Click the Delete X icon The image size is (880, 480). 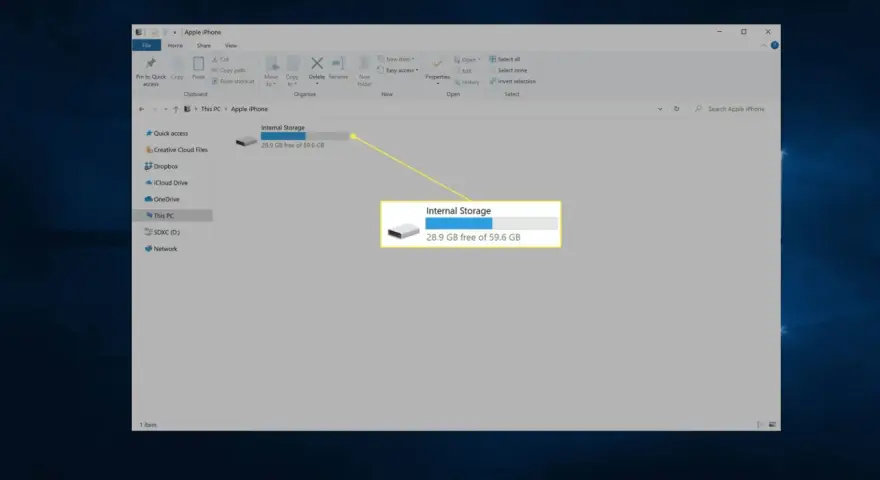317,63
